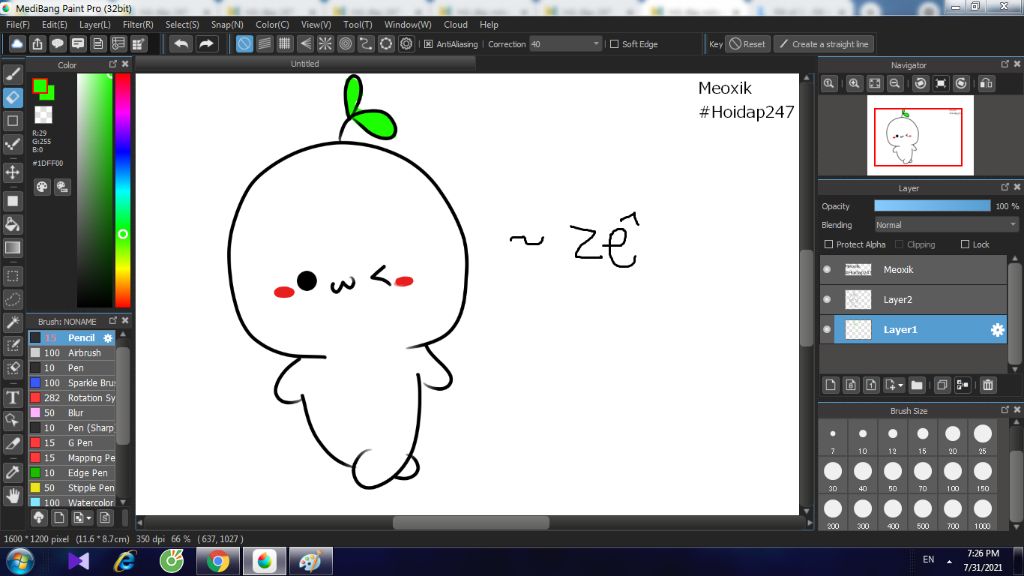The height and width of the screenshot is (576, 1024).
Task: Open the Snap menu
Action: (x=227, y=25)
